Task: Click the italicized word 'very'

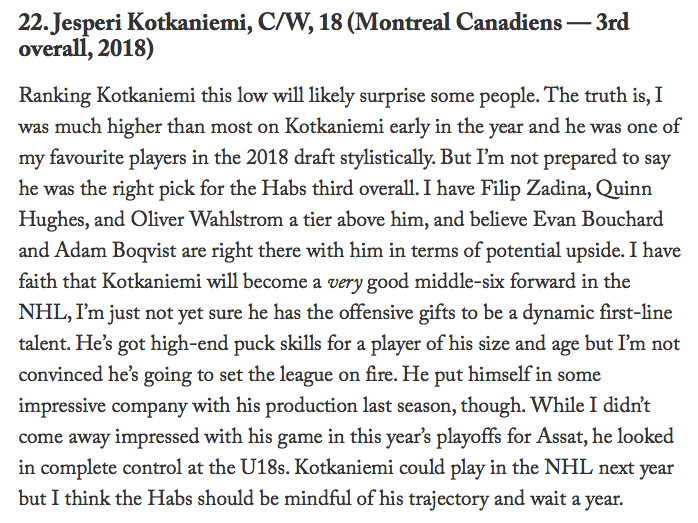Action: pos(345,283)
